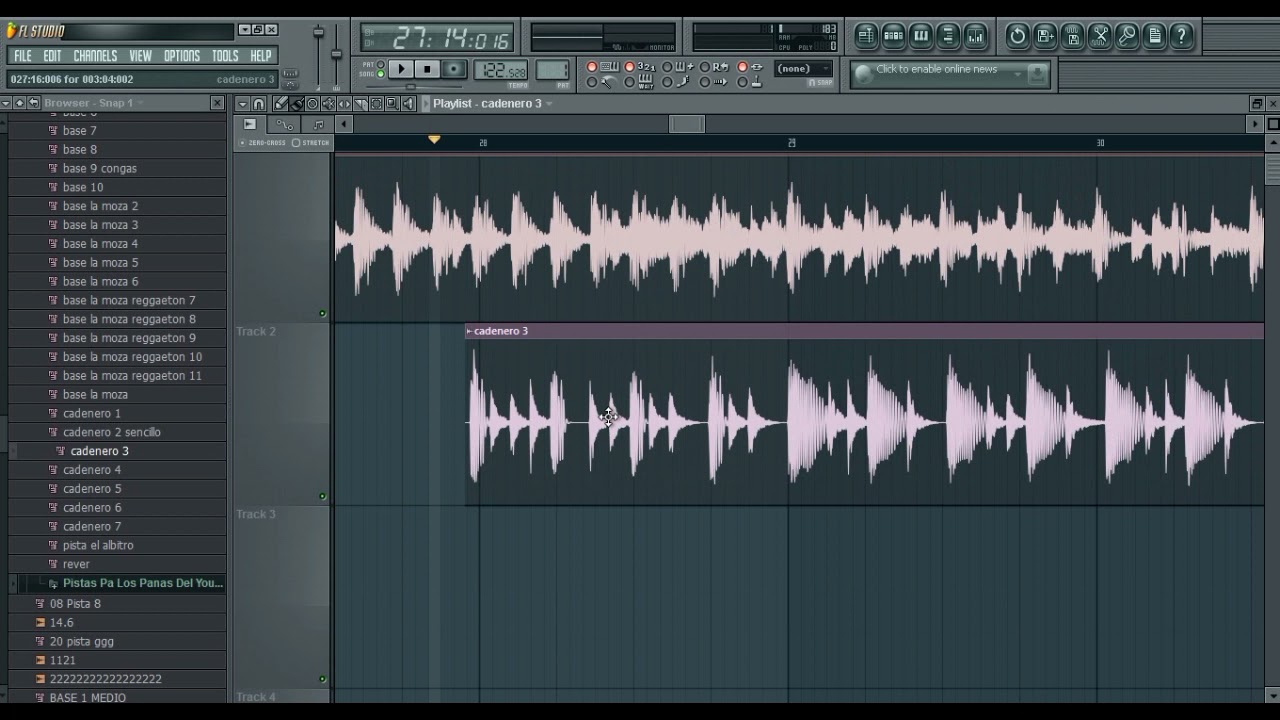Screen dimensions: 1280x720
Task: Select the automation clips tab in Playlist
Action: (284, 125)
